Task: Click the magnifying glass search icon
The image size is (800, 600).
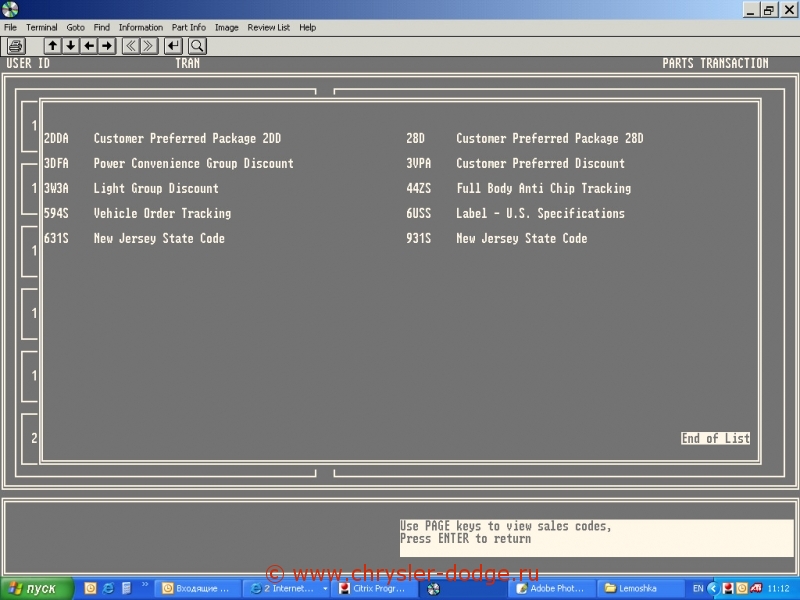Action: click(197, 46)
